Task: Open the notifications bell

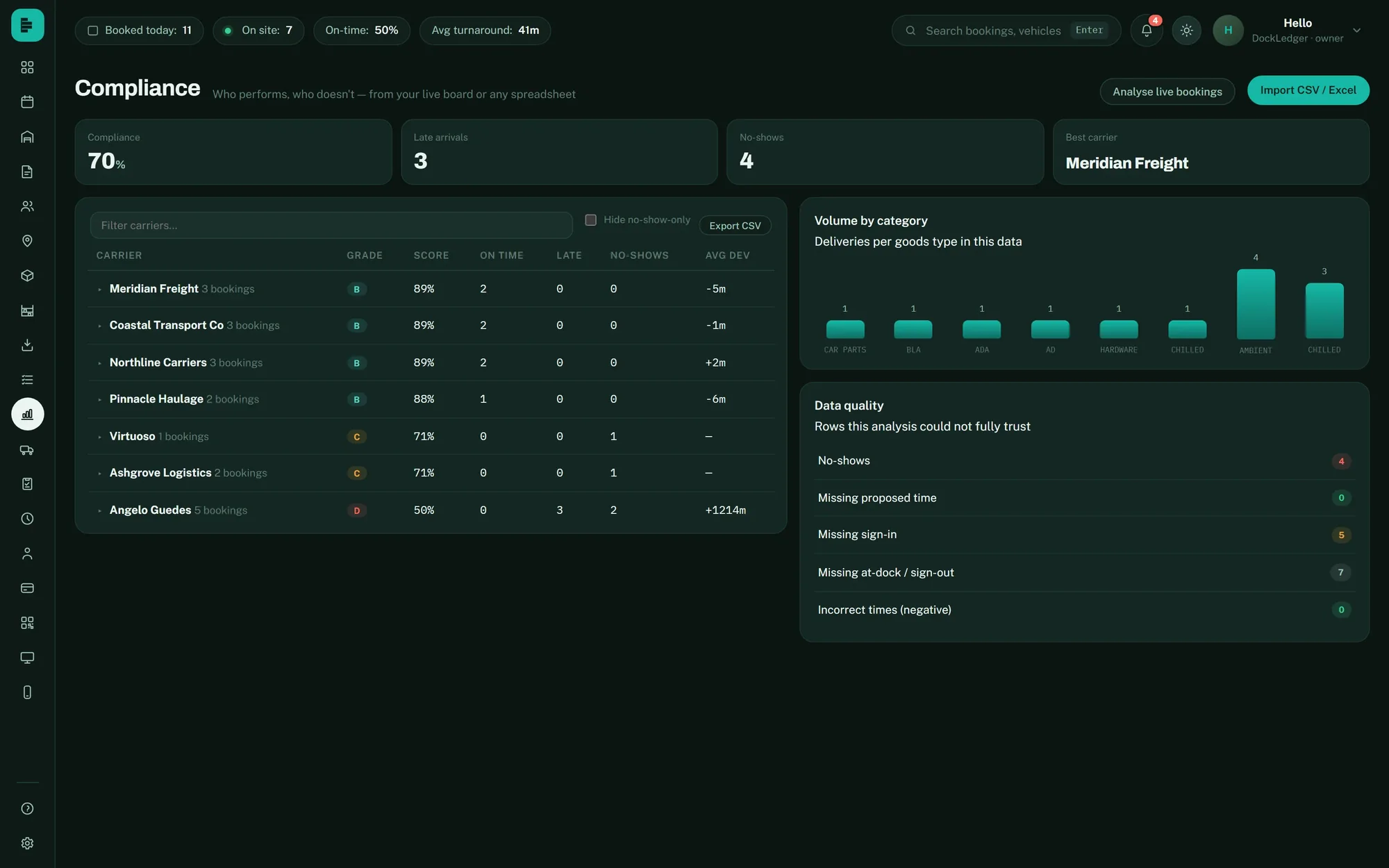Action: (x=1147, y=31)
